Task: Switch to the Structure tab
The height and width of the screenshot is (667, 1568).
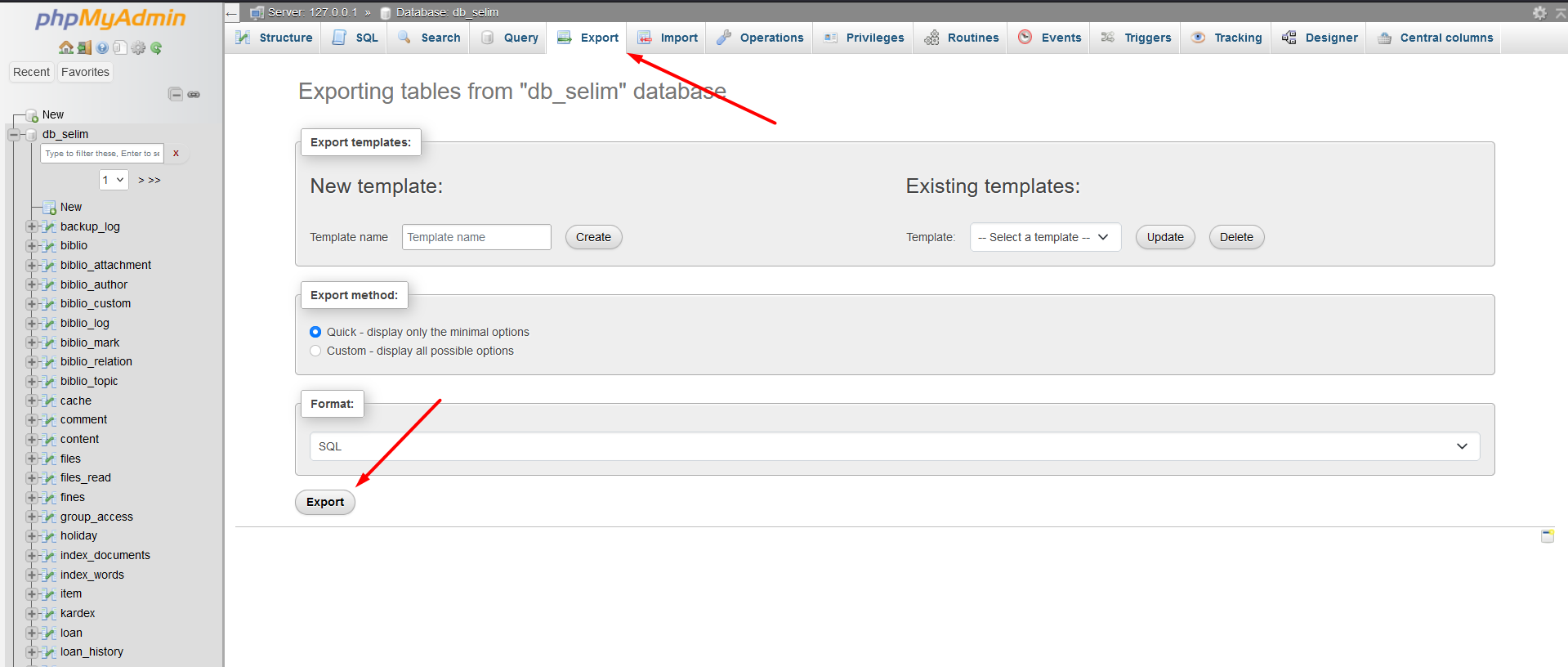Action: 274,38
